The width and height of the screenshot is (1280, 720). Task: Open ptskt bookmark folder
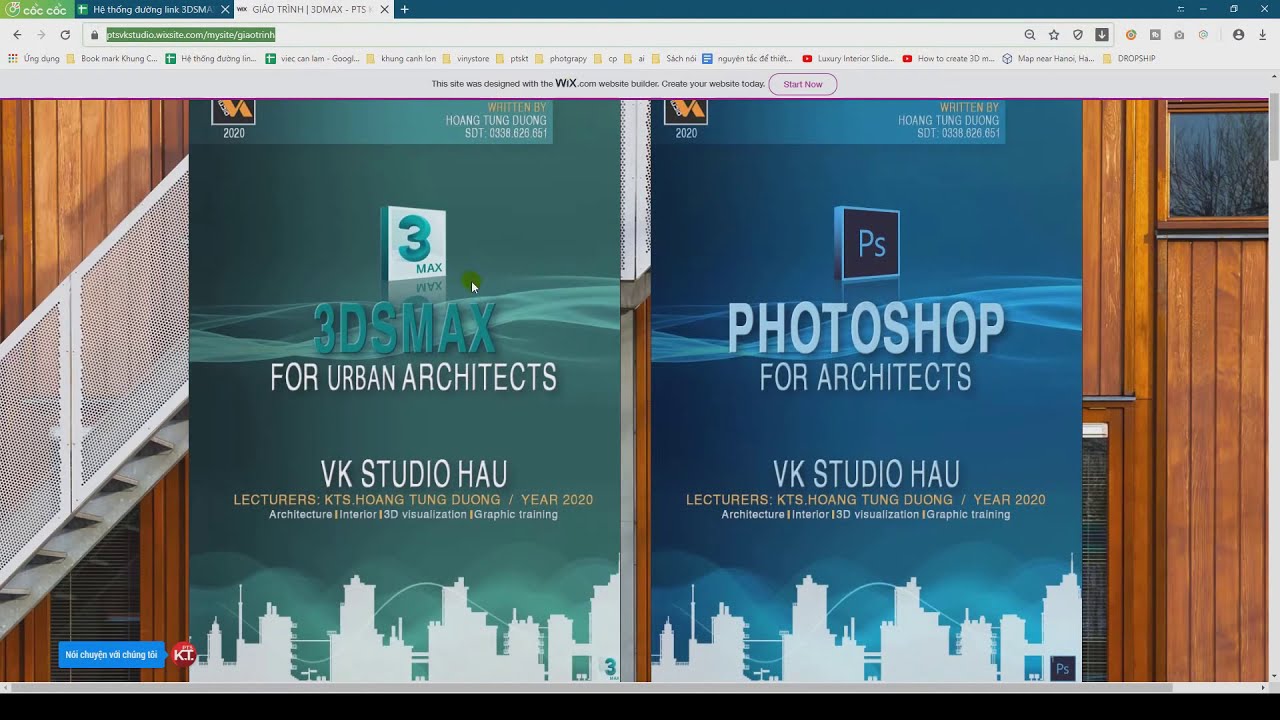coord(512,58)
